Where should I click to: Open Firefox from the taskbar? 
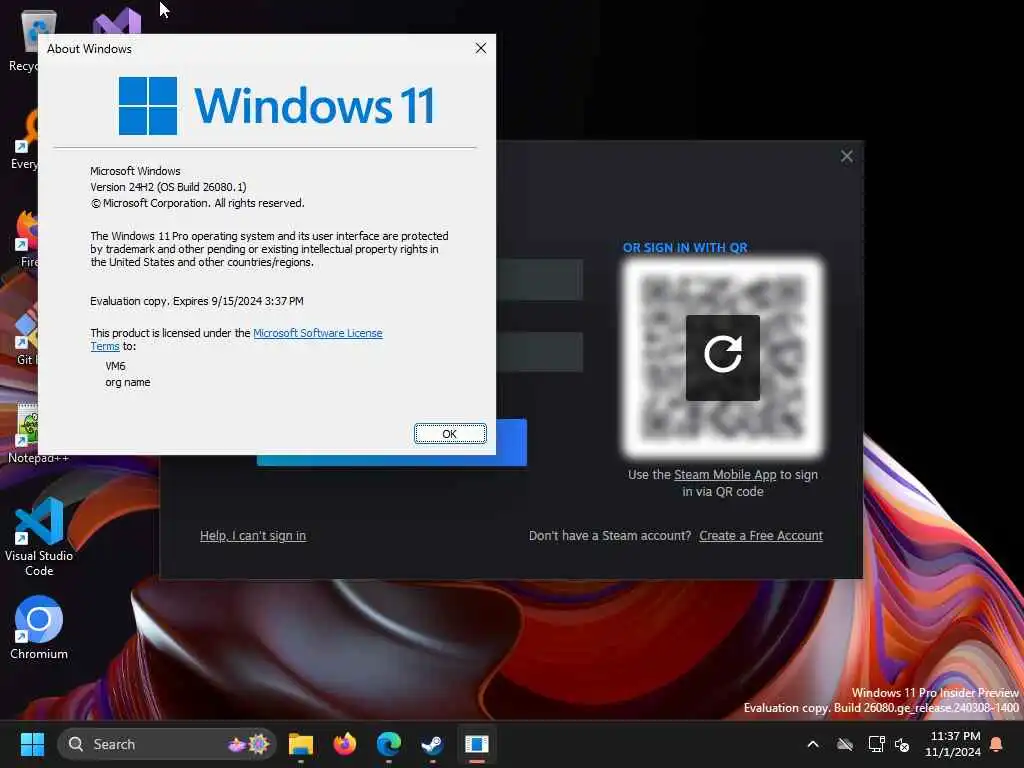[345, 744]
